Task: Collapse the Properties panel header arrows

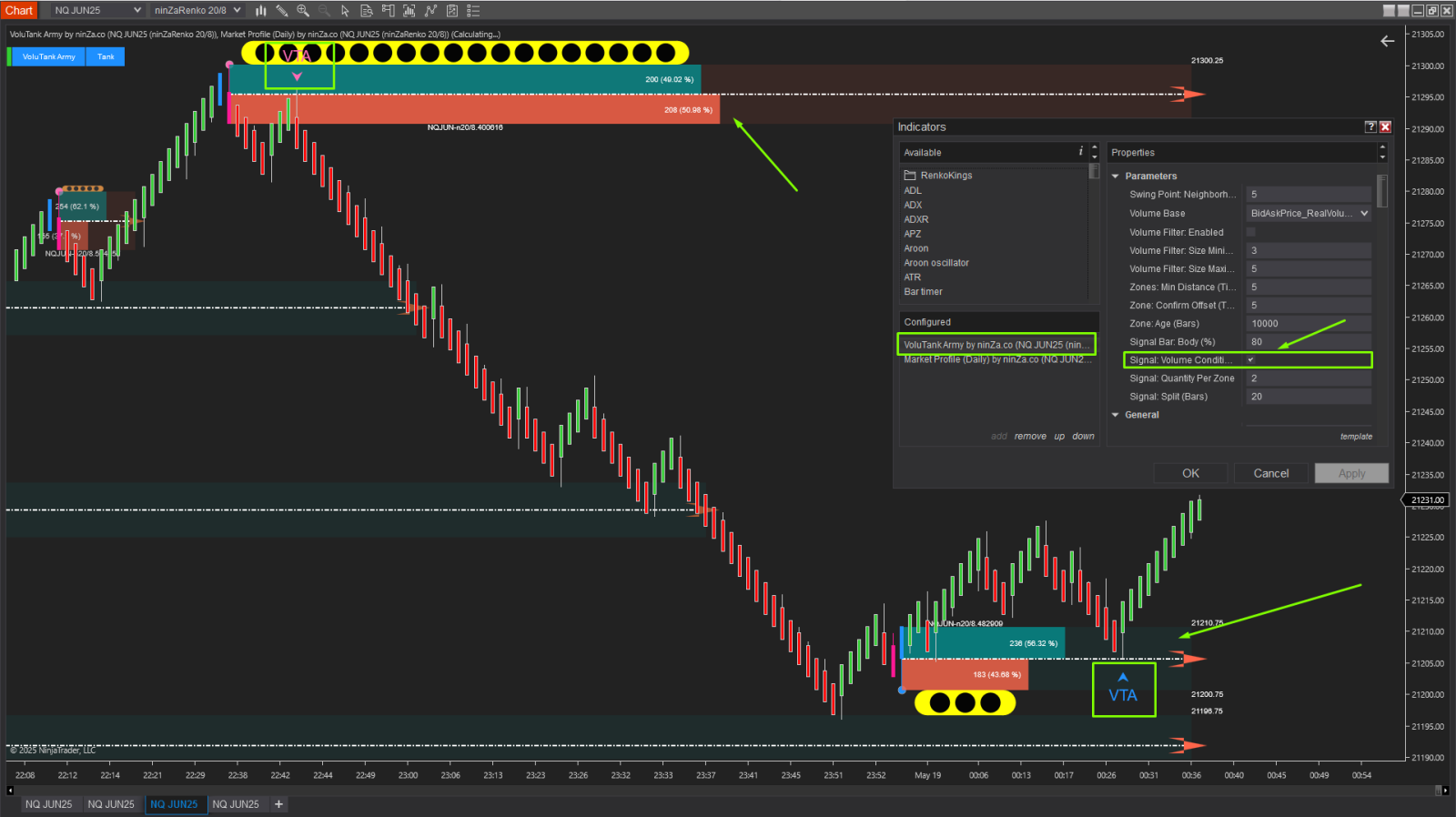Action: pyautogui.click(x=1382, y=153)
